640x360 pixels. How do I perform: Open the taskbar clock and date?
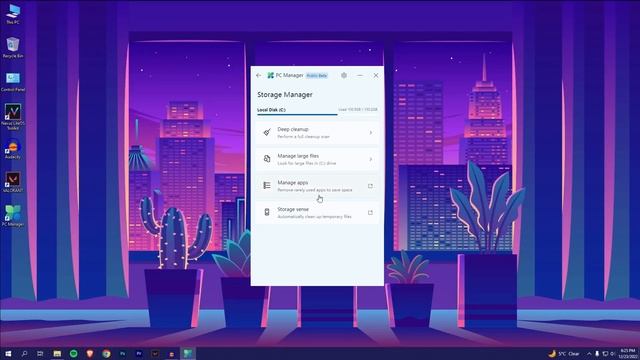pyautogui.click(x=628, y=353)
